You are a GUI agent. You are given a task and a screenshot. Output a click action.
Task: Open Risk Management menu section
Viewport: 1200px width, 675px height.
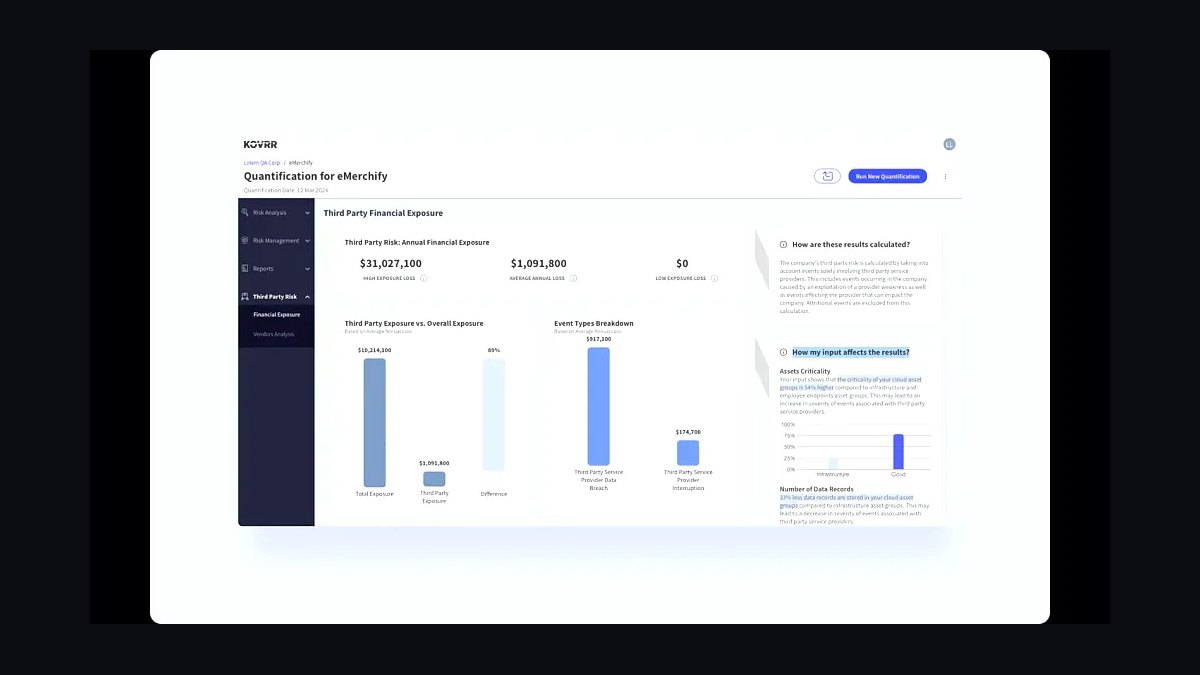pos(276,240)
